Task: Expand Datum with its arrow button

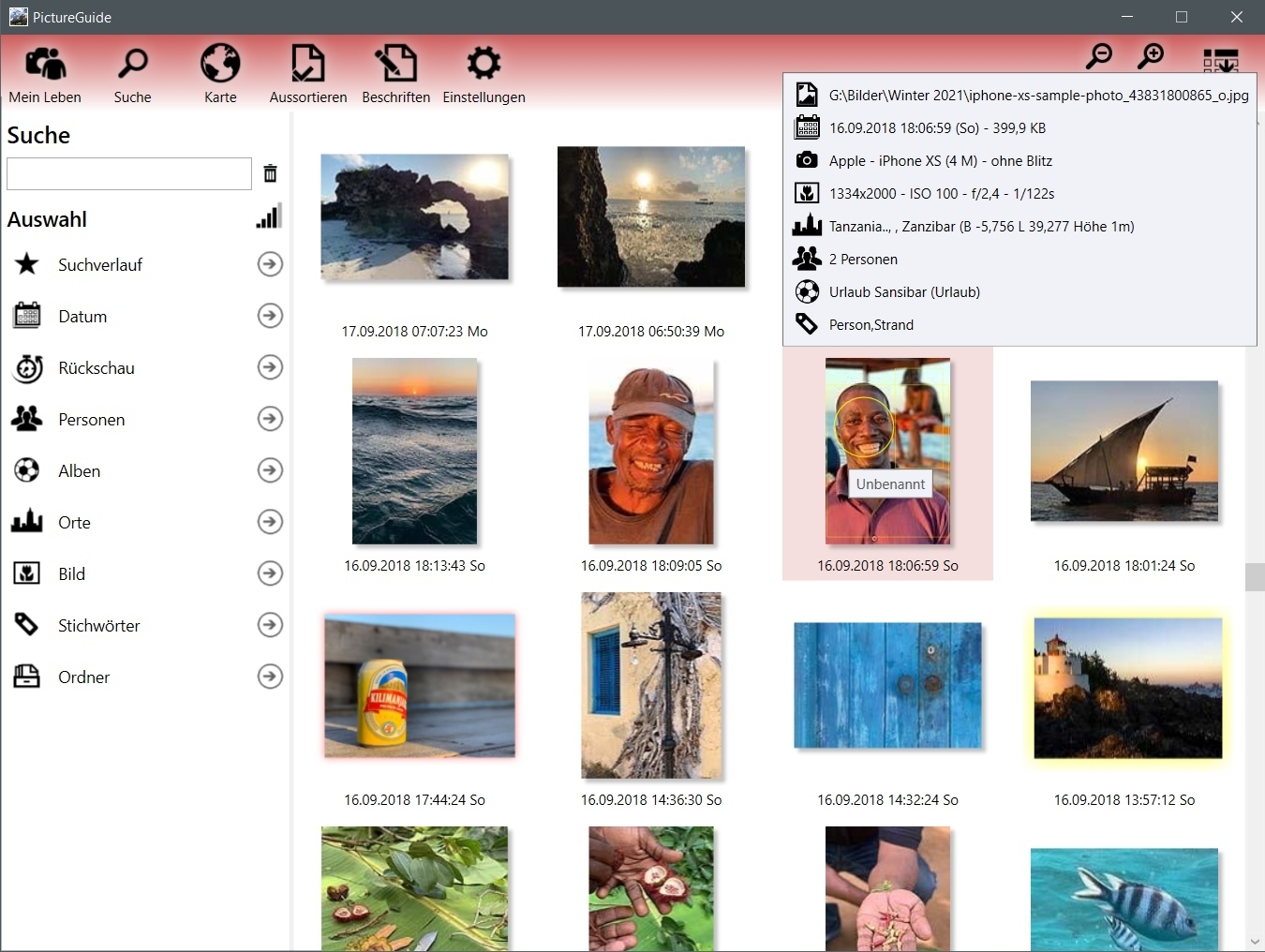Action: point(270,316)
